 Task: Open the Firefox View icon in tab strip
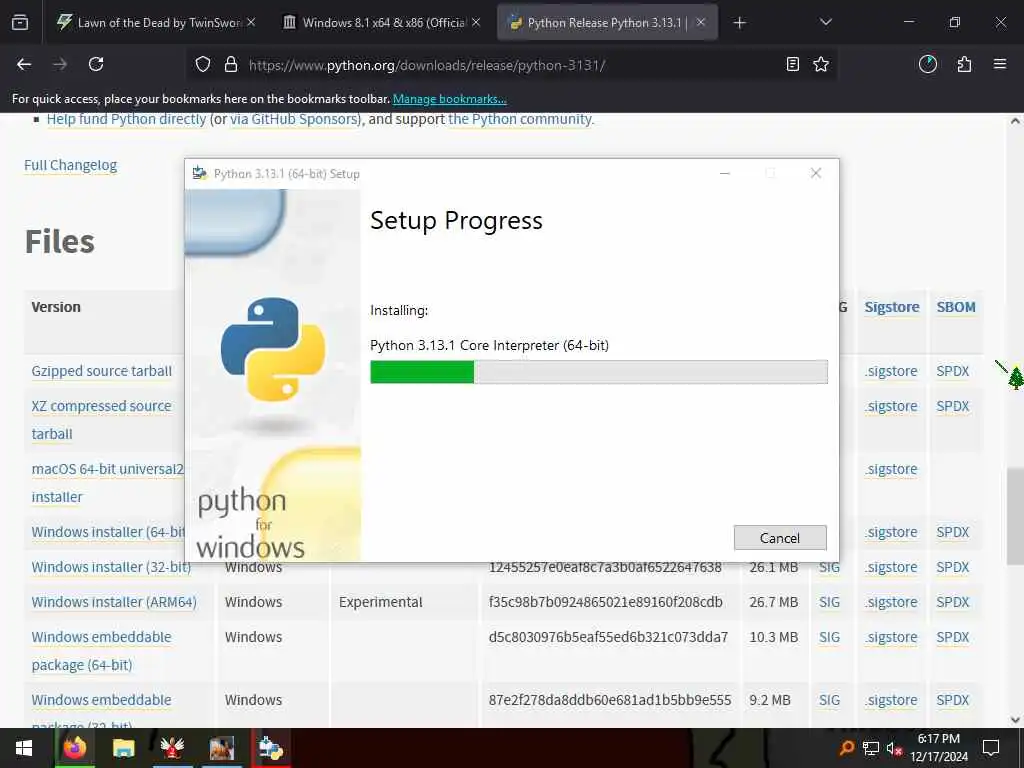(20, 23)
